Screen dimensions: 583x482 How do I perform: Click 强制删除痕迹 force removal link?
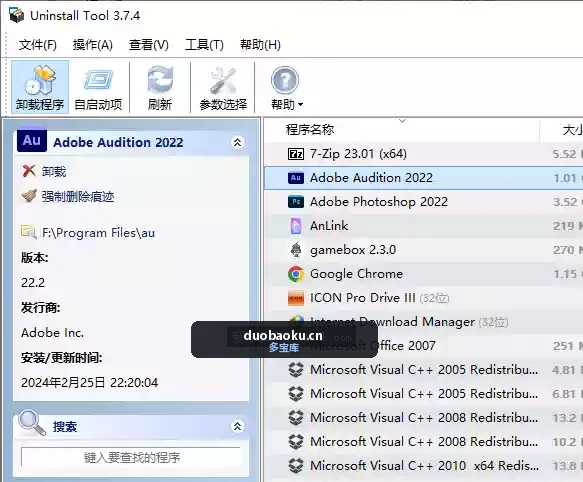click(77, 196)
